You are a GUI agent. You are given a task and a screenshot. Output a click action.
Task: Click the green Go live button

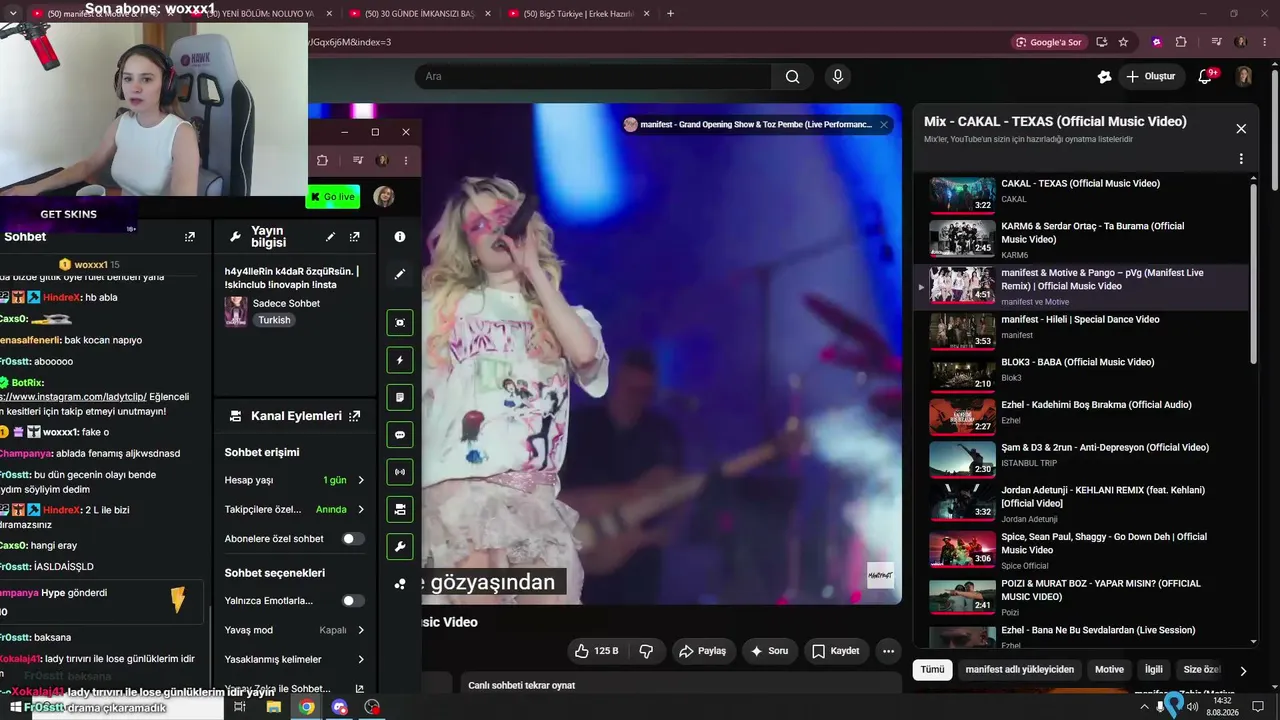click(x=332, y=197)
